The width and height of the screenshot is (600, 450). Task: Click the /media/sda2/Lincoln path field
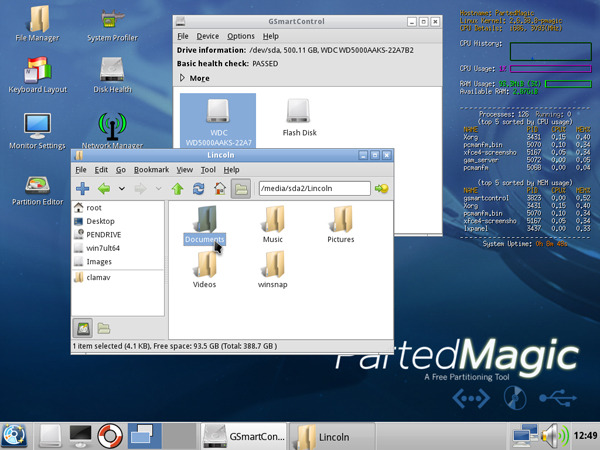(312, 188)
